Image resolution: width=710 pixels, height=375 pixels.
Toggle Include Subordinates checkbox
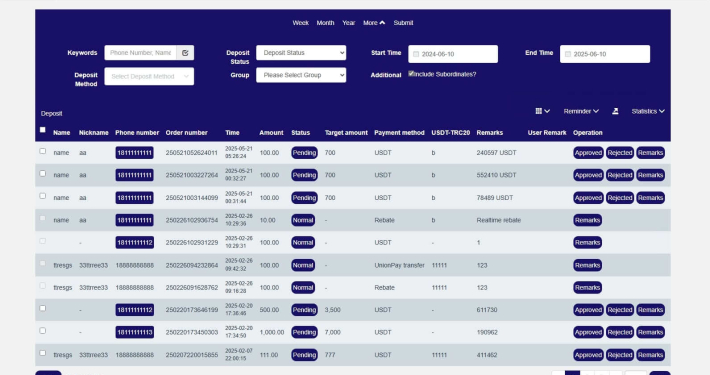[x=411, y=73]
